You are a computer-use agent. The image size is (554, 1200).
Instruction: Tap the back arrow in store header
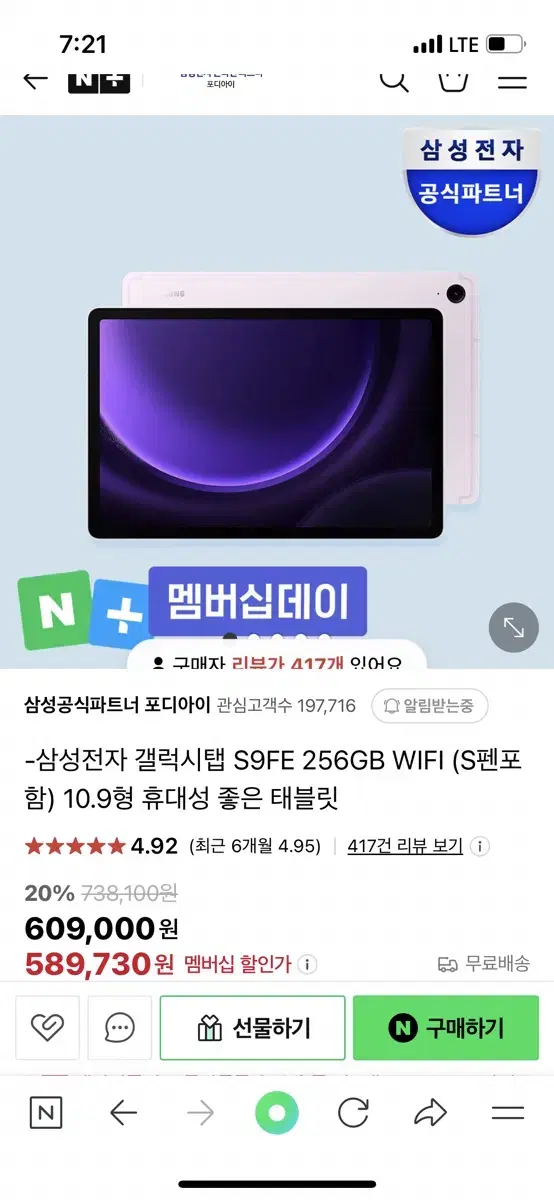[36, 80]
